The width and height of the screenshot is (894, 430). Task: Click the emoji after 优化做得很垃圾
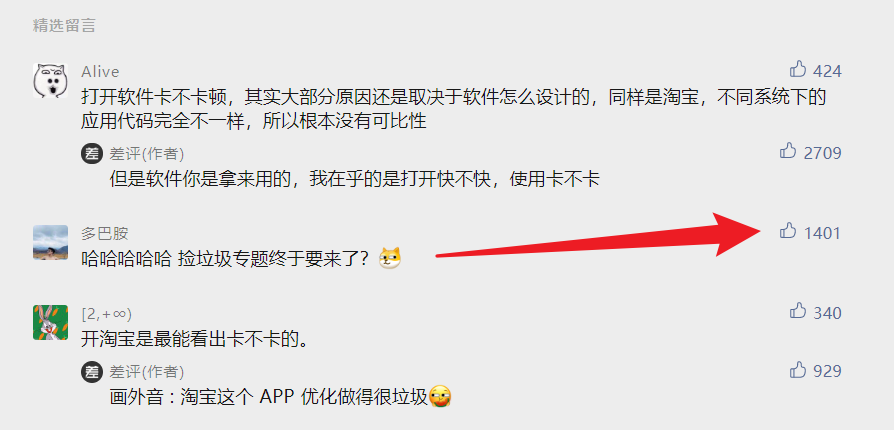point(440,396)
